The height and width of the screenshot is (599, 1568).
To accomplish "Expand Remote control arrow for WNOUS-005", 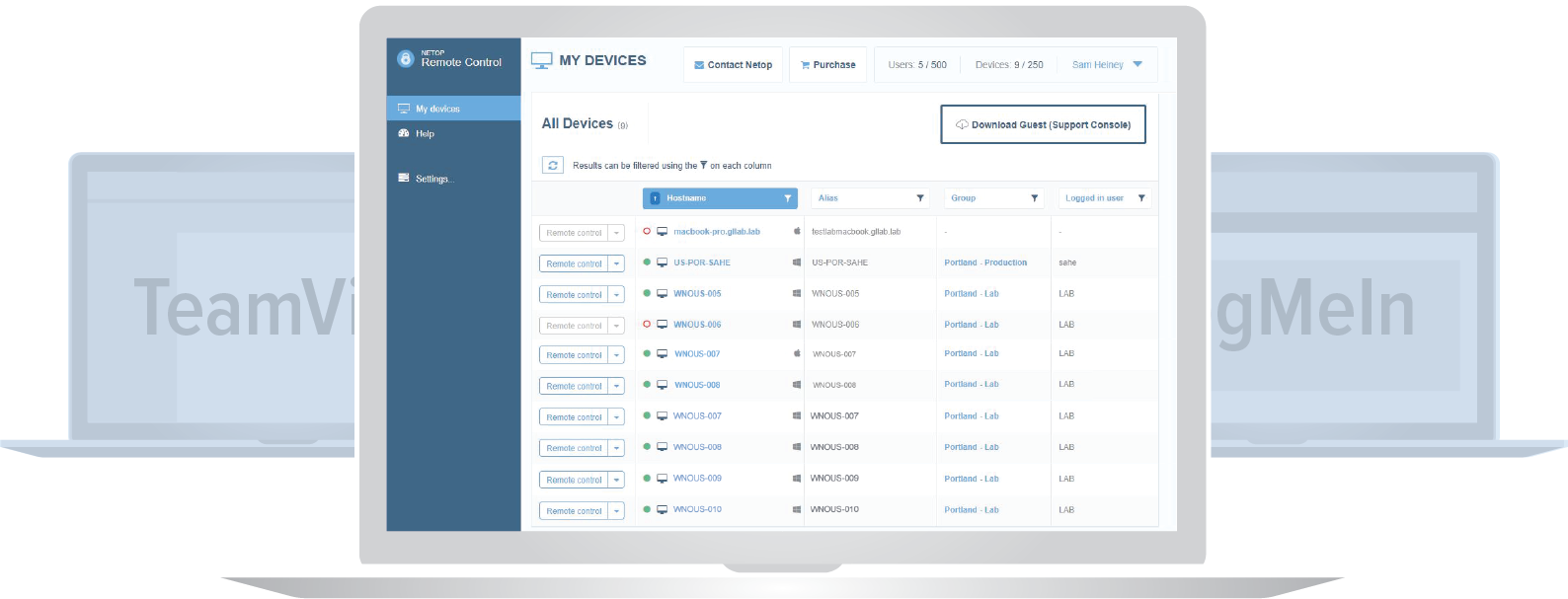I will [617, 294].
